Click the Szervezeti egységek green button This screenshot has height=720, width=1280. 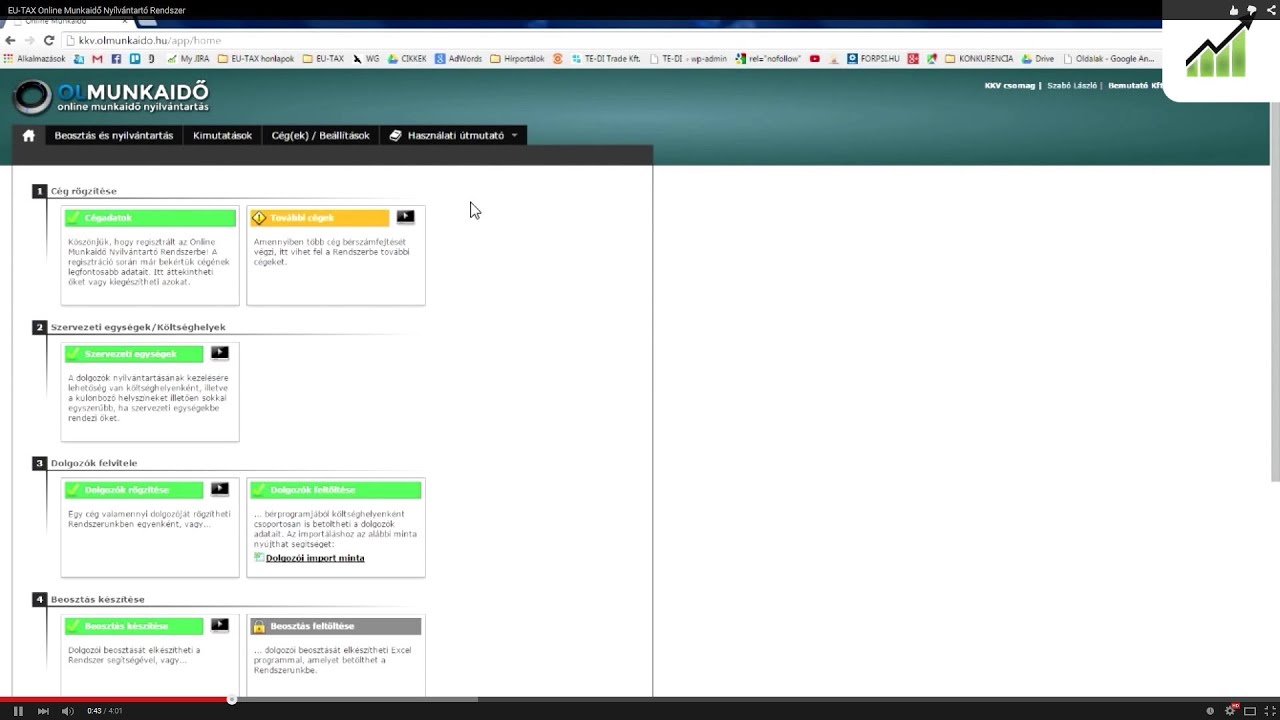tap(134, 354)
